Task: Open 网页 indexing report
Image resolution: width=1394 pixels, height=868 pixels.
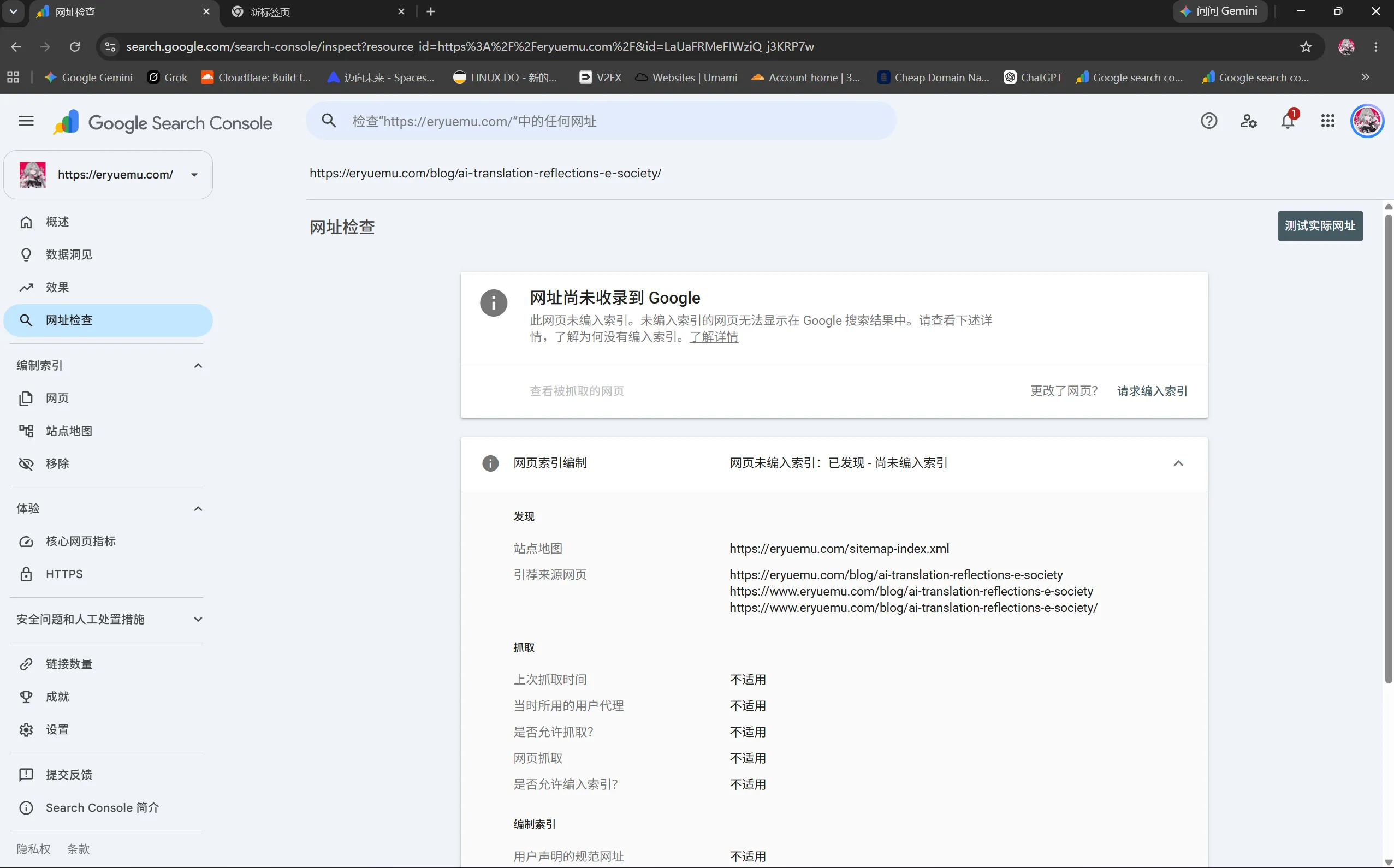Action: pos(108,399)
